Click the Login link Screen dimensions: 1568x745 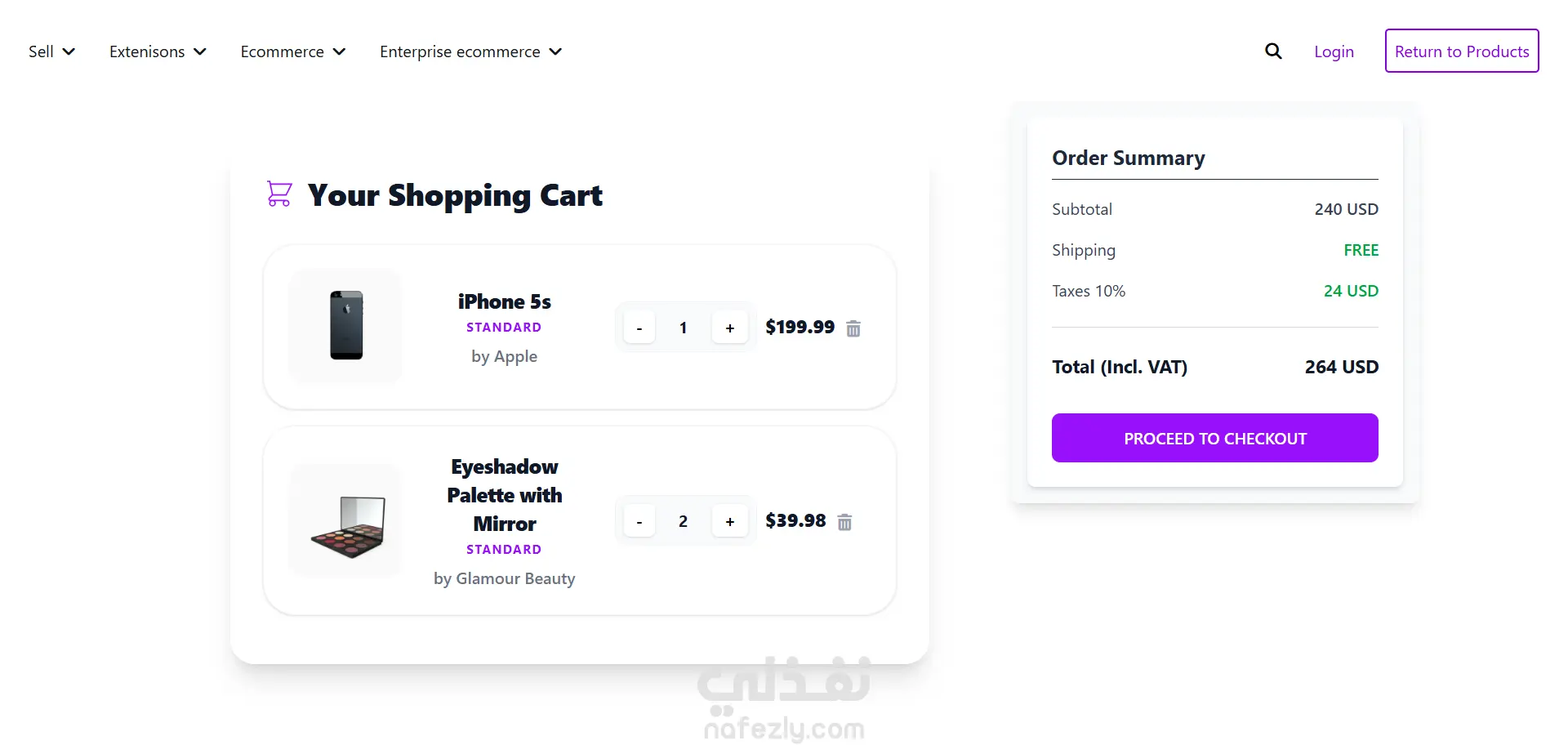[x=1334, y=51]
